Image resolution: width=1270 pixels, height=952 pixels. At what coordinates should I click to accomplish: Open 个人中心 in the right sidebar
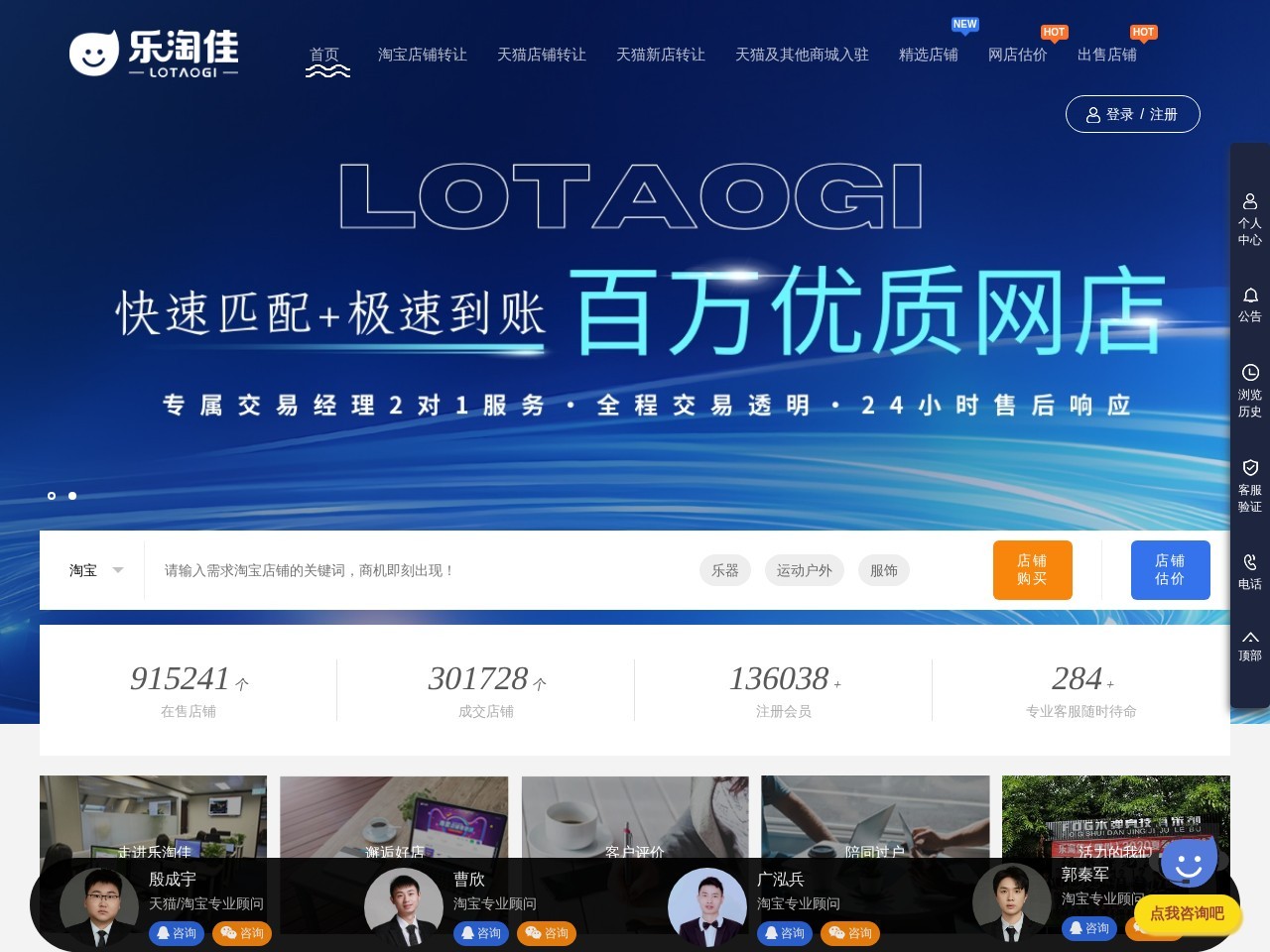click(1250, 219)
